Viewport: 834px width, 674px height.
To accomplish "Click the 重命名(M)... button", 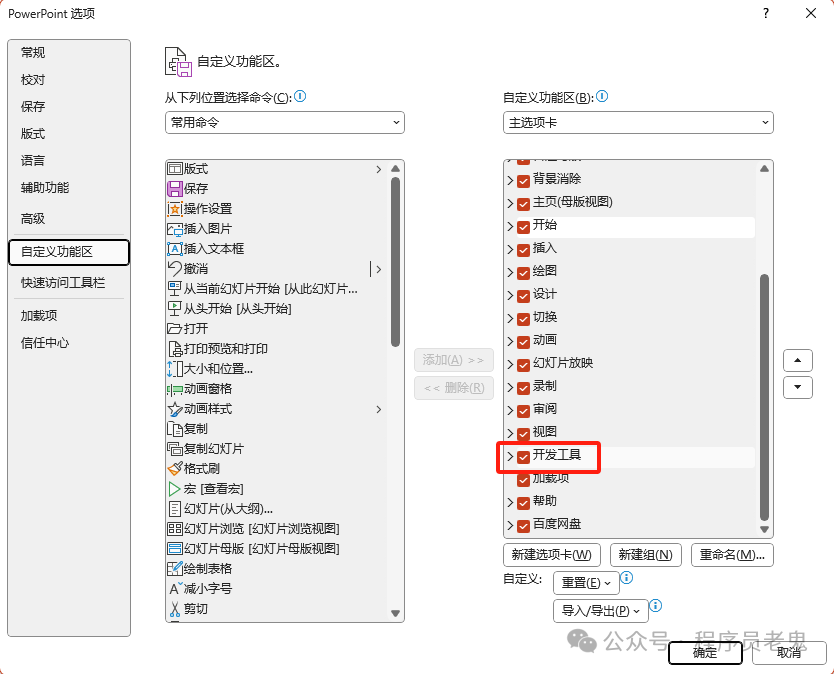I will (732, 555).
